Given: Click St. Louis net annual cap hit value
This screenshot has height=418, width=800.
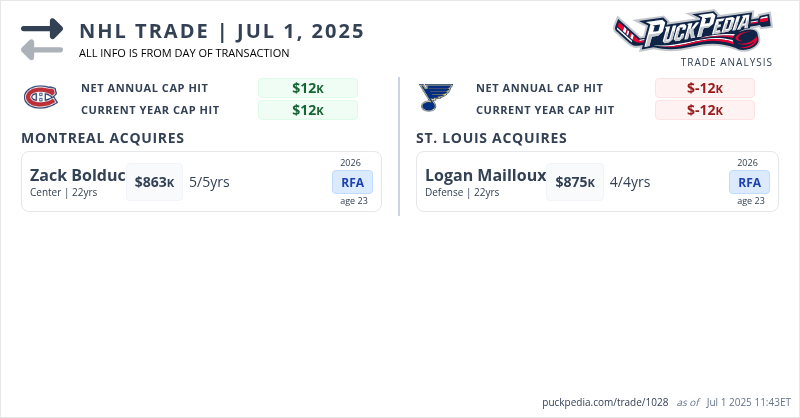Looking at the screenshot, I should coord(705,88).
